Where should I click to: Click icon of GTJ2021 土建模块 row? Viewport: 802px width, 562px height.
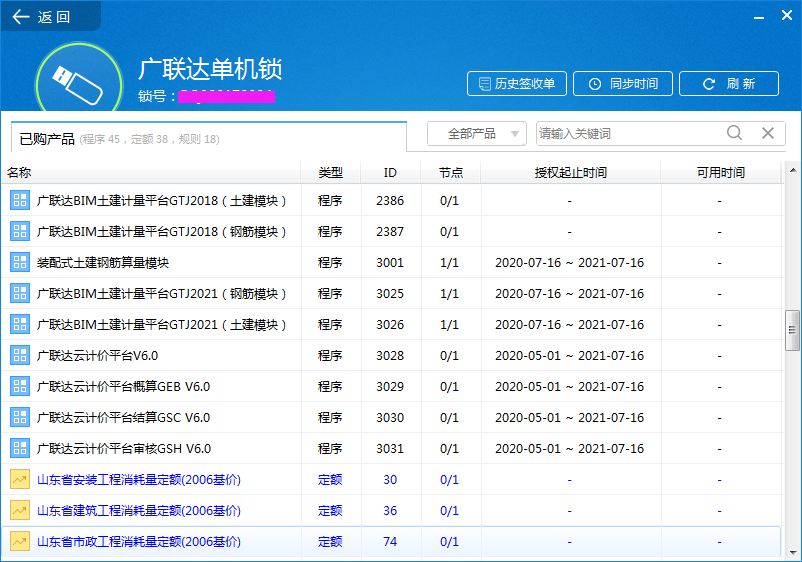pos(20,325)
